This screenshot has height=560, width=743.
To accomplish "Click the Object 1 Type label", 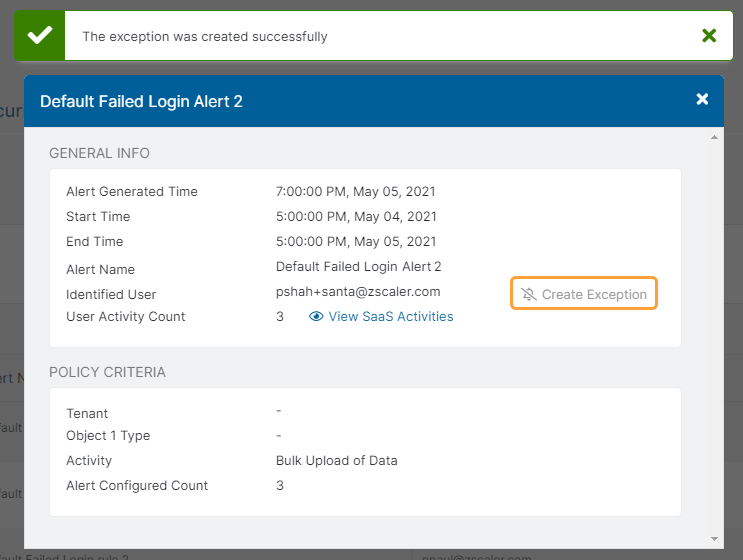I will (108, 436).
